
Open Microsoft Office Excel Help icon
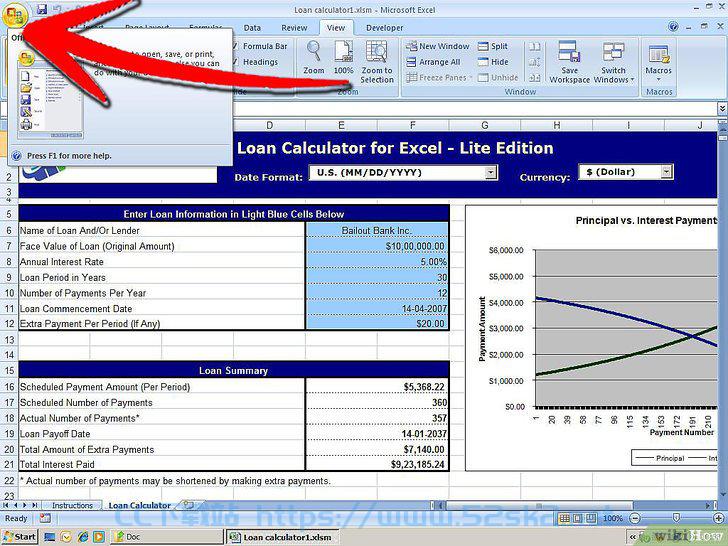673,27
